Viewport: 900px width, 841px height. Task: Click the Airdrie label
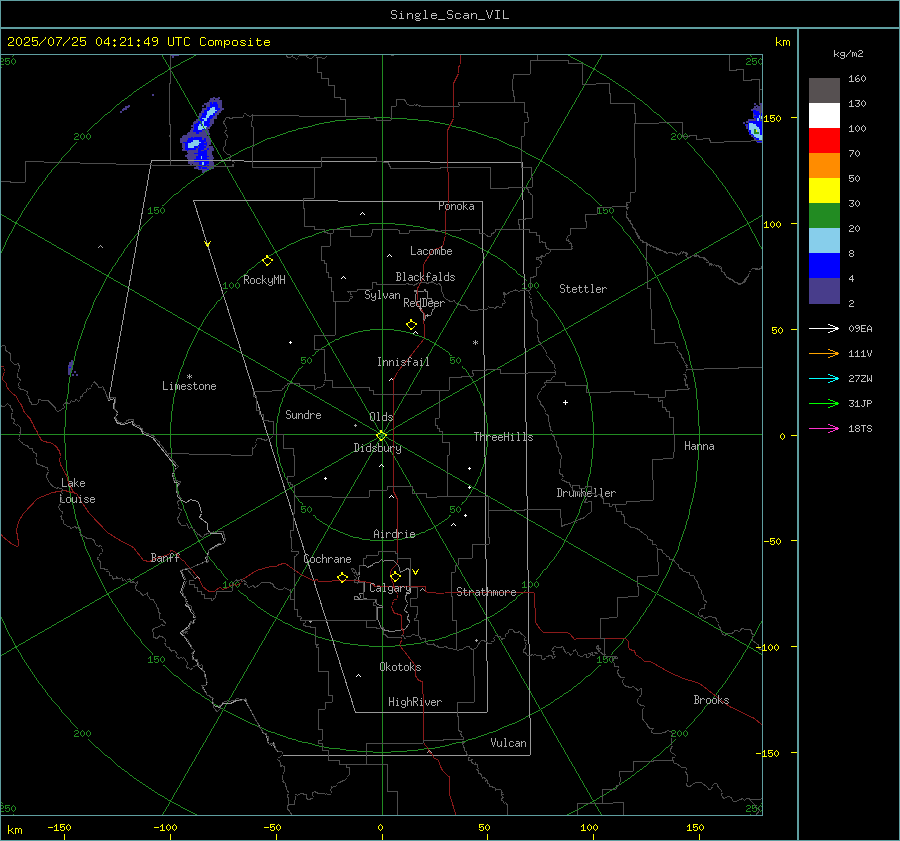(x=394, y=534)
